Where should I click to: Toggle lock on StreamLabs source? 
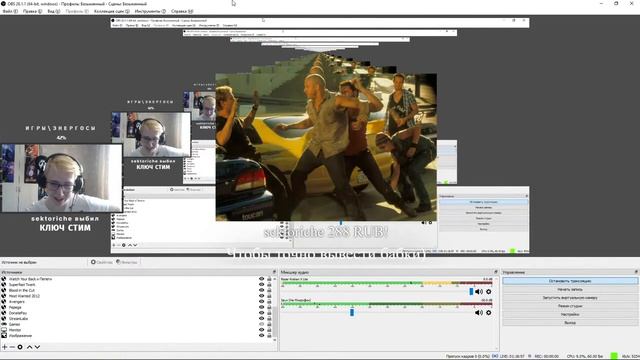pyautogui.click(x=269, y=318)
